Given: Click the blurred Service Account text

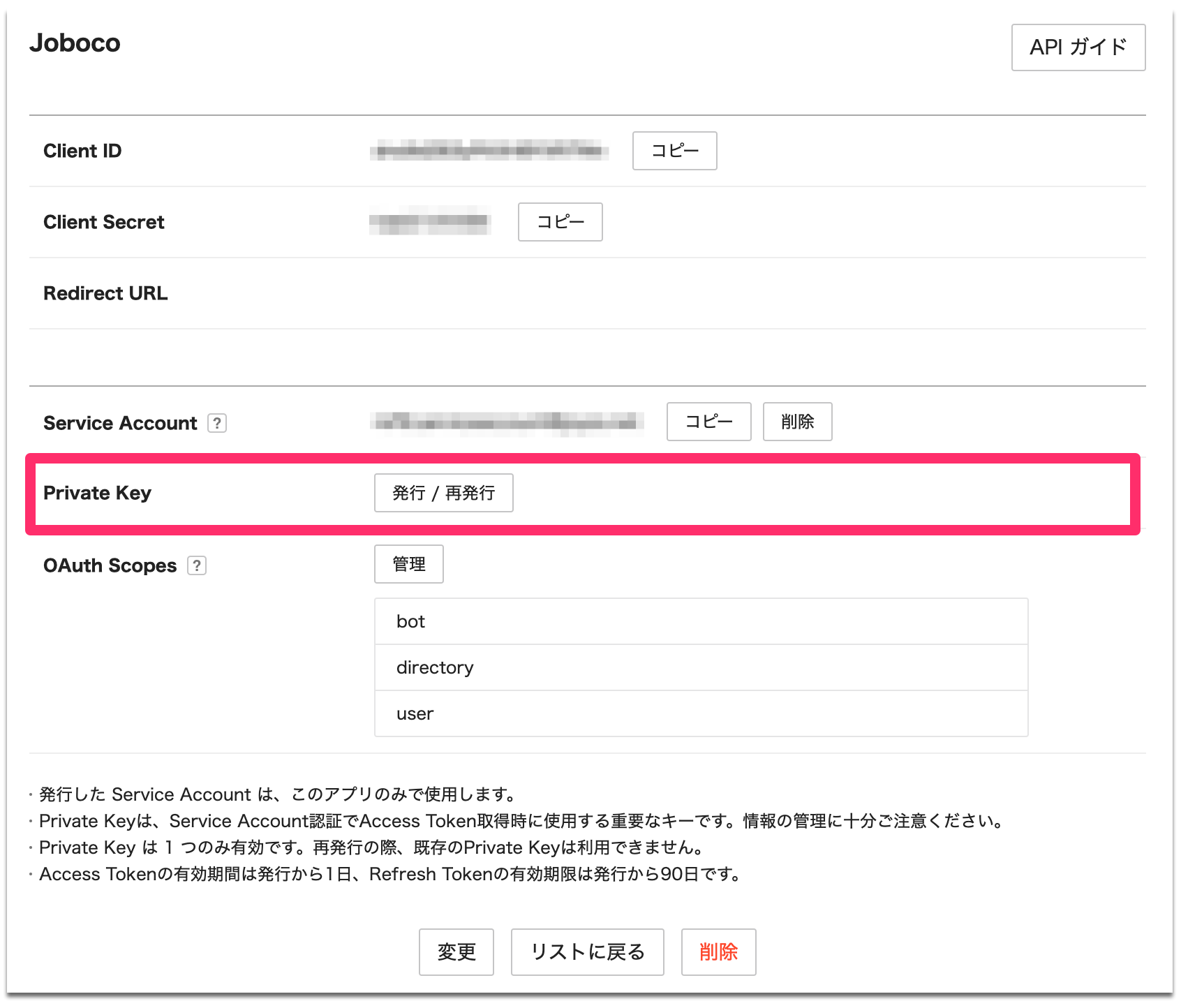Looking at the screenshot, I should pyautogui.click(x=507, y=422).
